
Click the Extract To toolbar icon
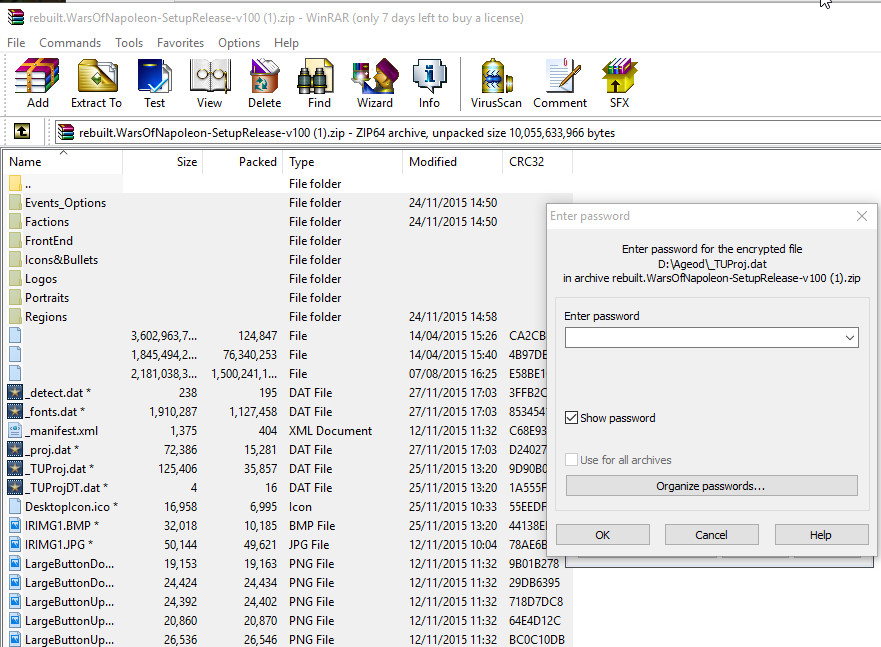96,83
